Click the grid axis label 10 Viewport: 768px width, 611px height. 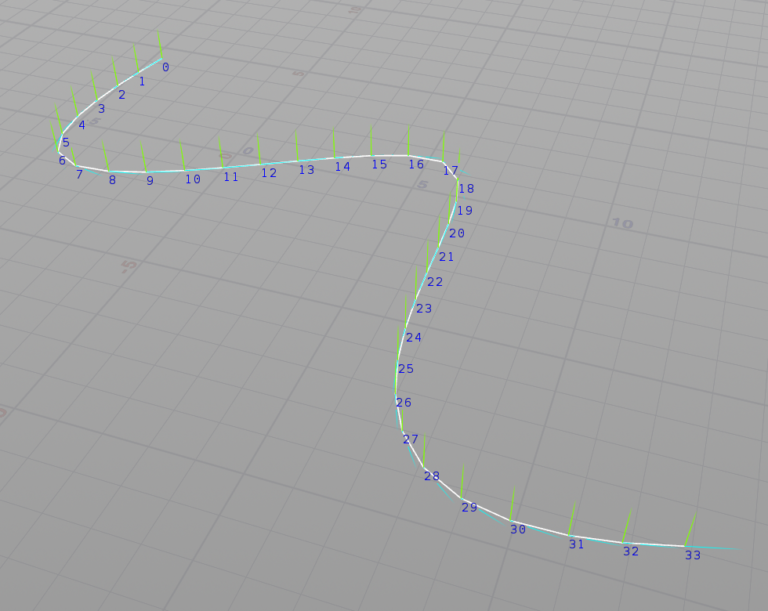(x=622, y=223)
